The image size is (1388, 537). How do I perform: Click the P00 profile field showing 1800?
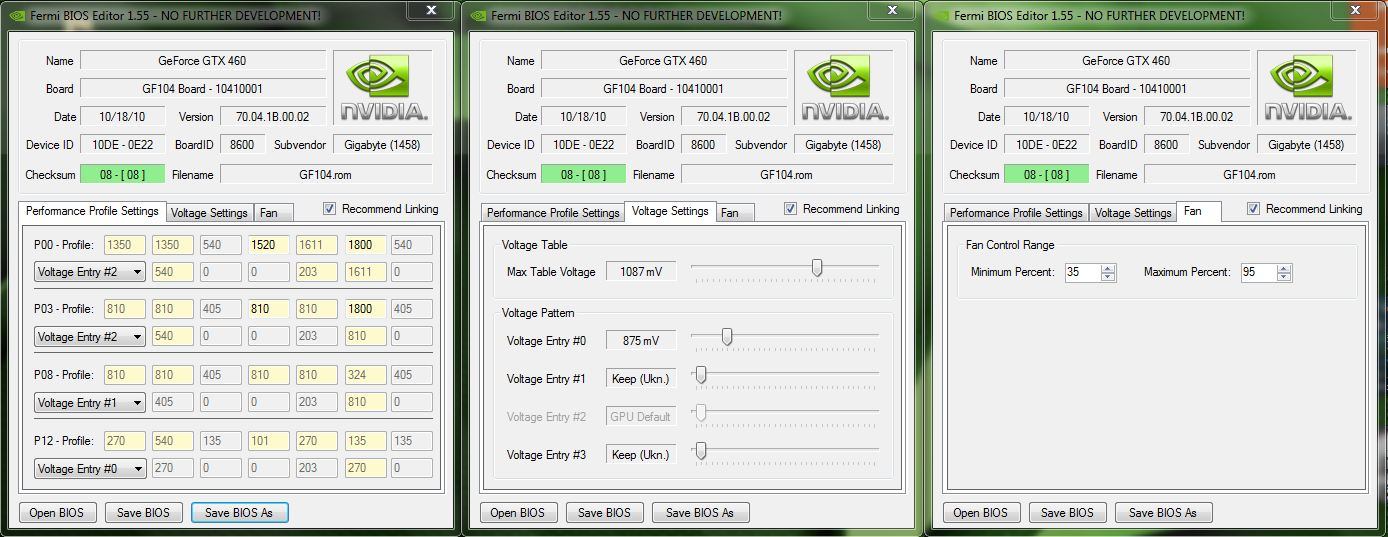(x=364, y=245)
